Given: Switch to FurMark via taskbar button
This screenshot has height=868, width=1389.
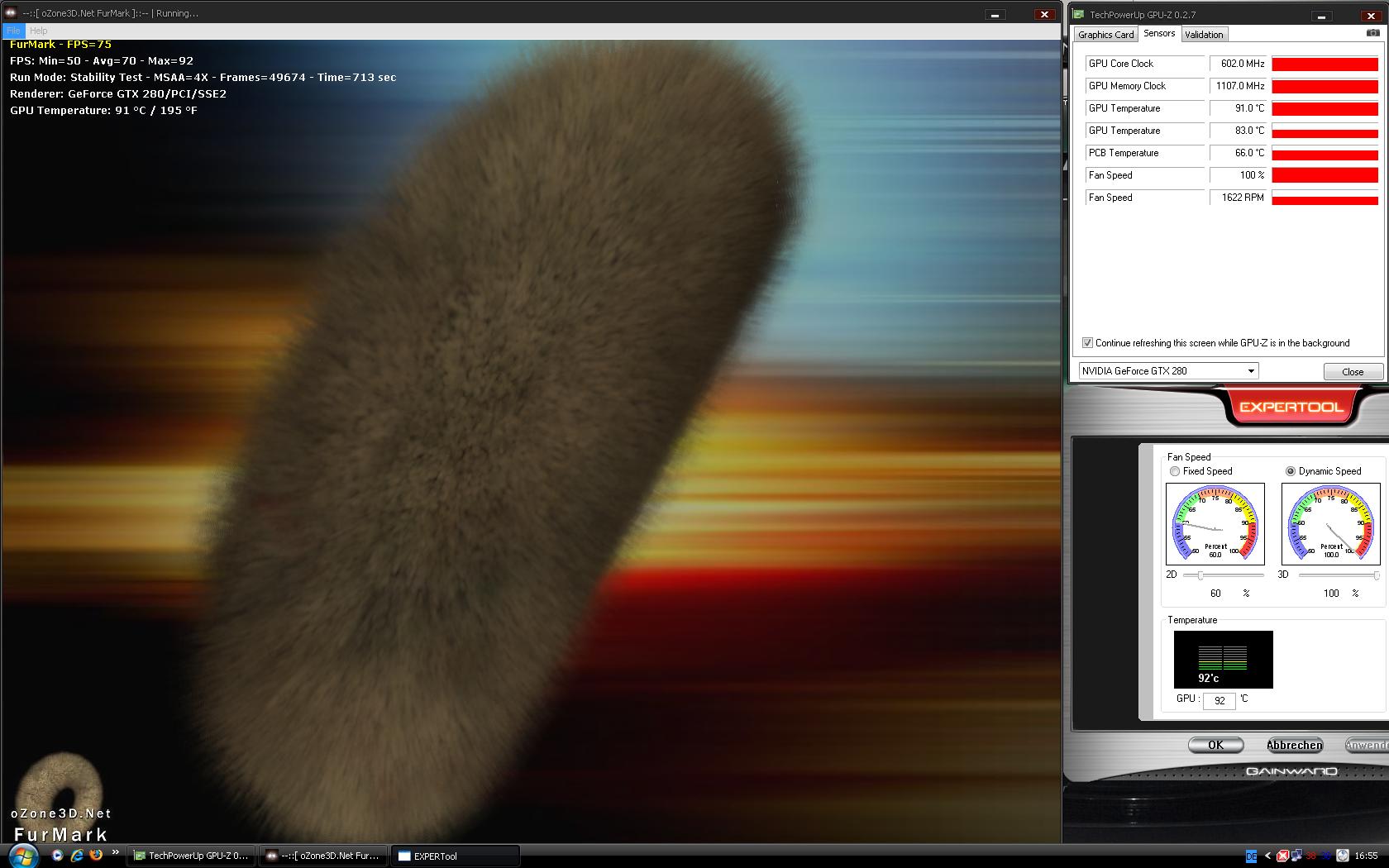Looking at the screenshot, I should tap(323, 856).
